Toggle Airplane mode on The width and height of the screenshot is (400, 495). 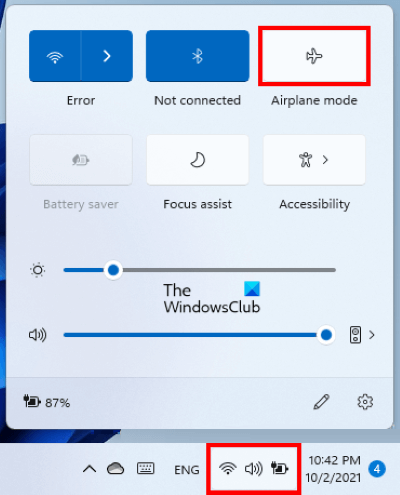[x=314, y=56]
